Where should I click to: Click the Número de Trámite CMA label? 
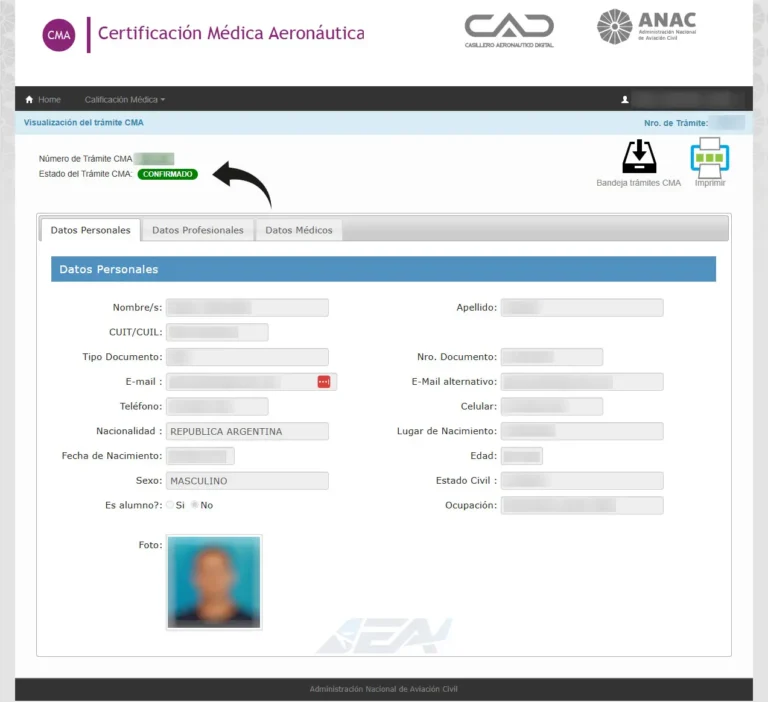(x=85, y=159)
